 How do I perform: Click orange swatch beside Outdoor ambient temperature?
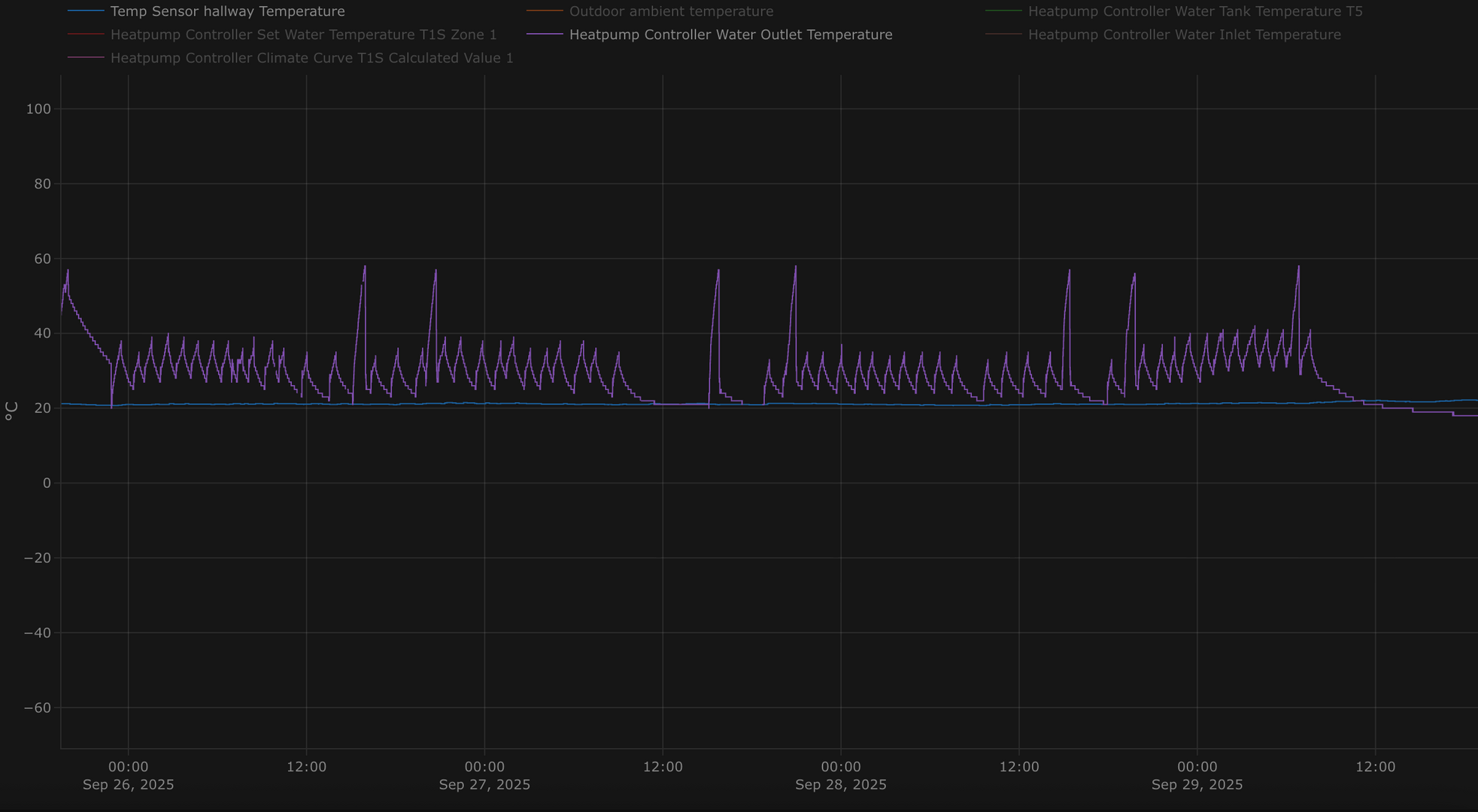click(x=545, y=11)
